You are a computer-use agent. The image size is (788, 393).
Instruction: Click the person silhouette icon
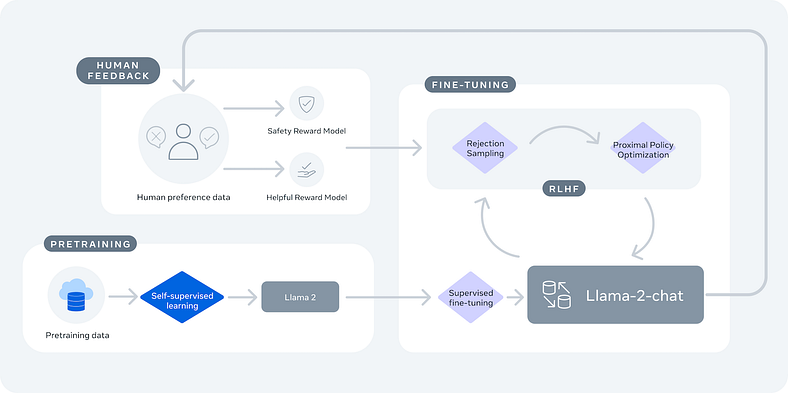(183, 141)
